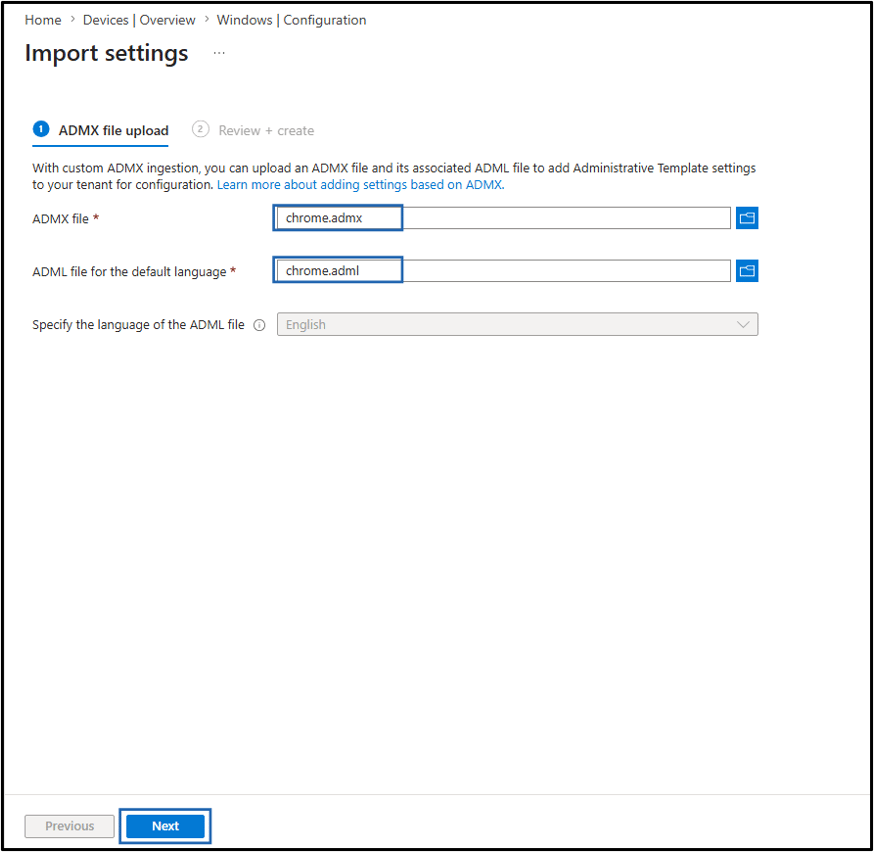Click the Next button

pyautogui.click(x=165, y=826)
